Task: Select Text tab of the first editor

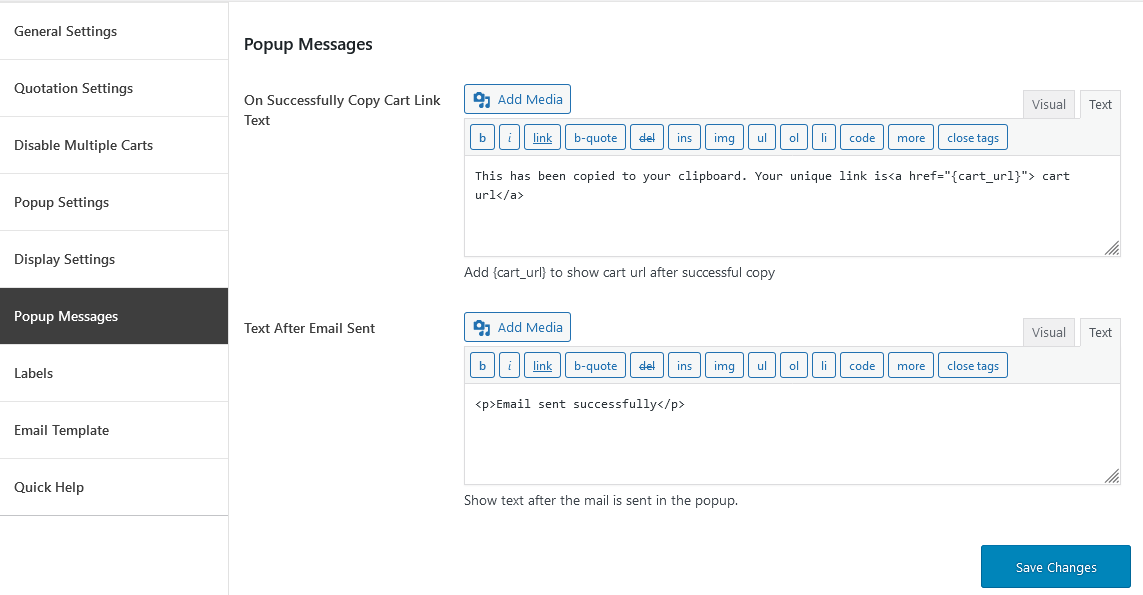Action: pos(1100,104)
